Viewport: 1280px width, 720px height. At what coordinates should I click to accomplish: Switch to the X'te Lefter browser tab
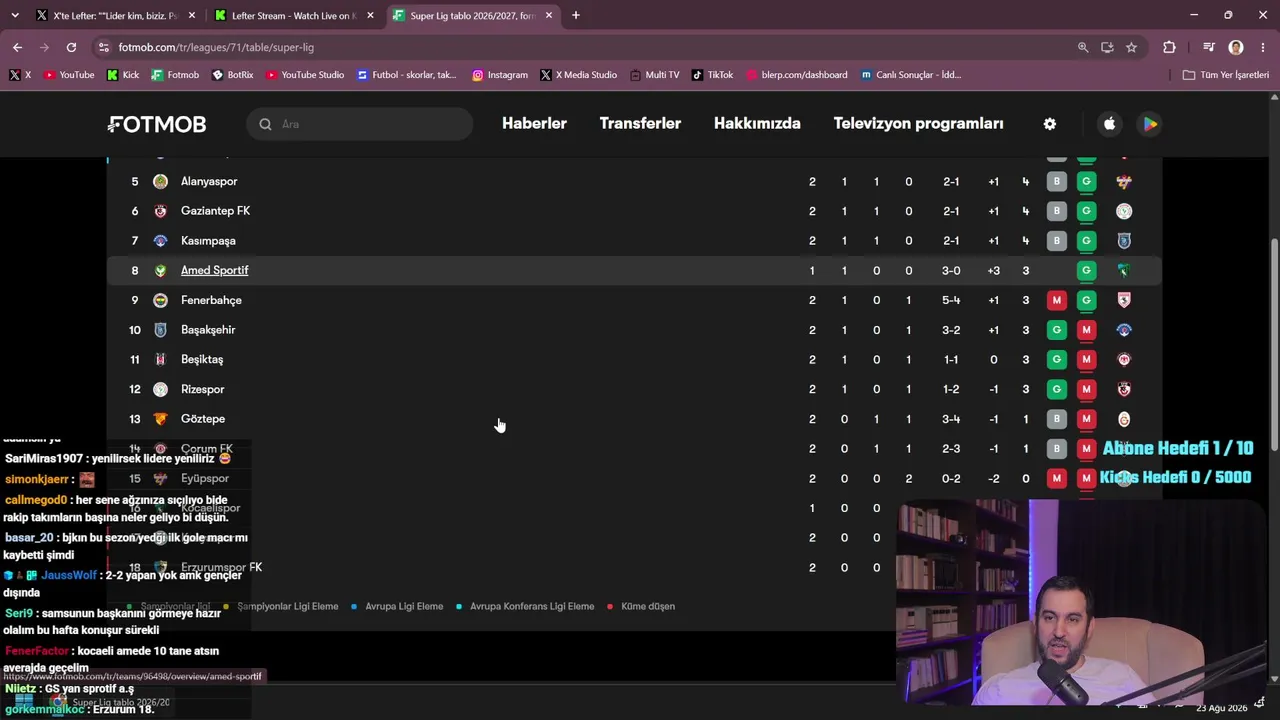tap(114, 16)
